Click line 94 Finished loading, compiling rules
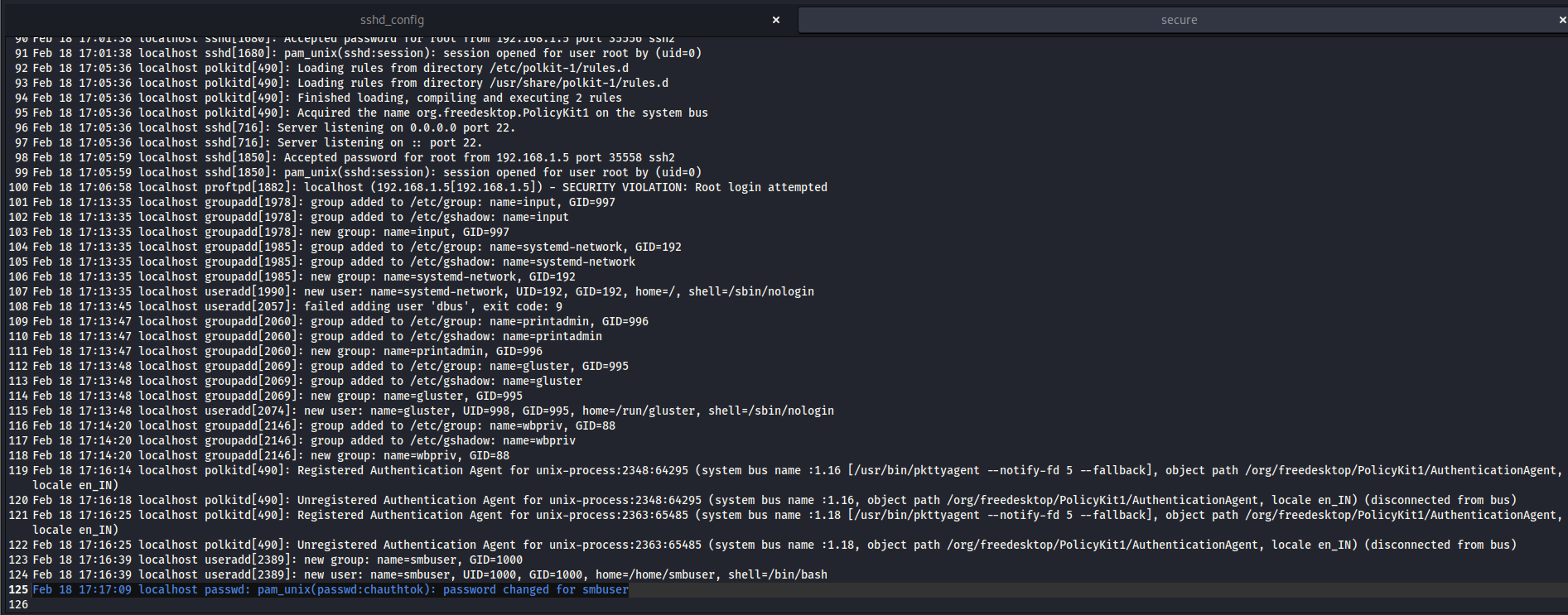Viewport: 1568px width, 615px height. pos(327,98)
